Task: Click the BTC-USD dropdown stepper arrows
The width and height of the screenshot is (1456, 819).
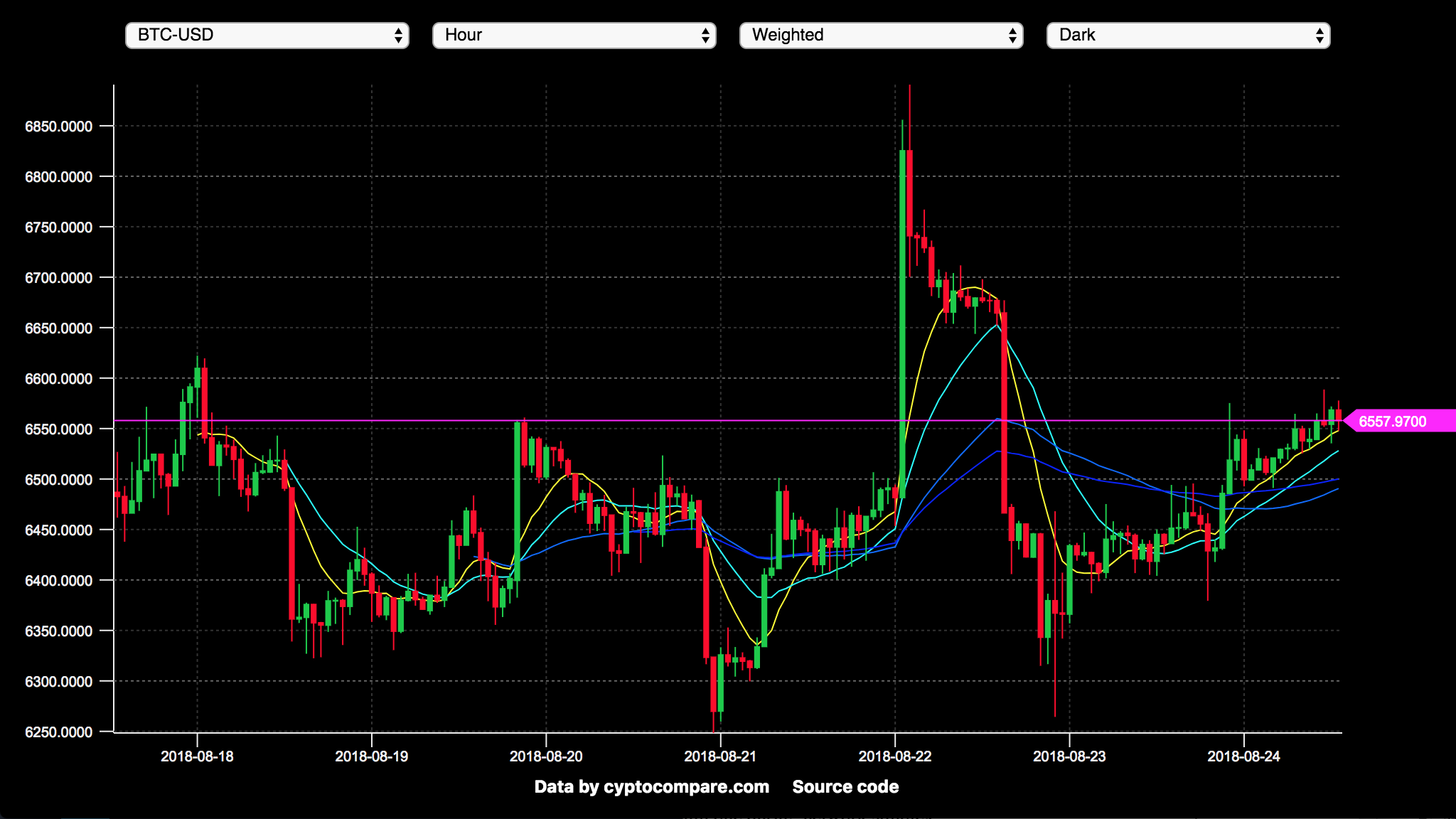Action: [x=398, y=36]
